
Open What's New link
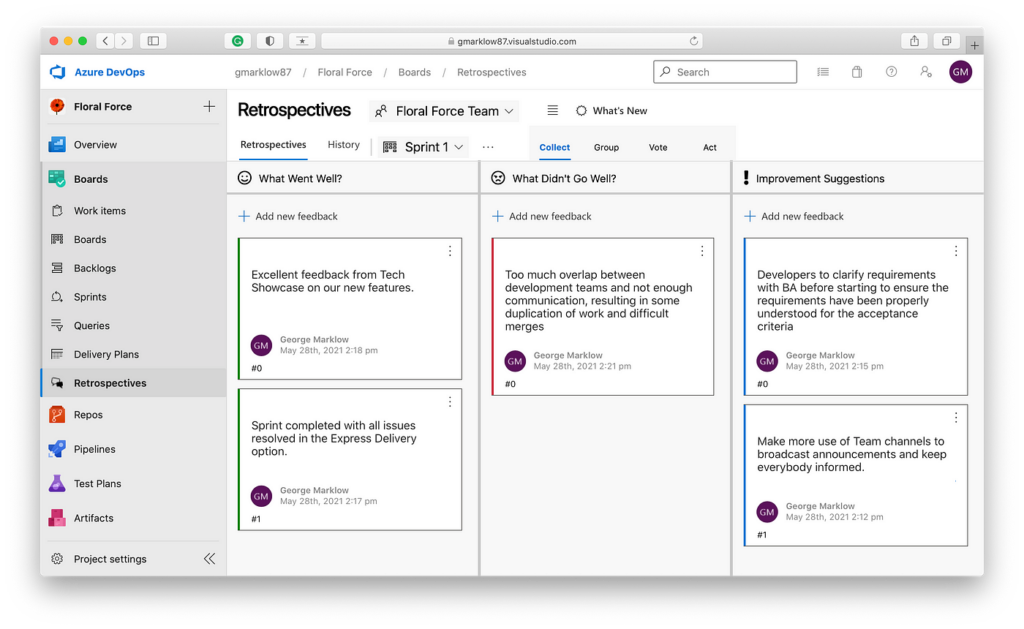click(611, 111)
